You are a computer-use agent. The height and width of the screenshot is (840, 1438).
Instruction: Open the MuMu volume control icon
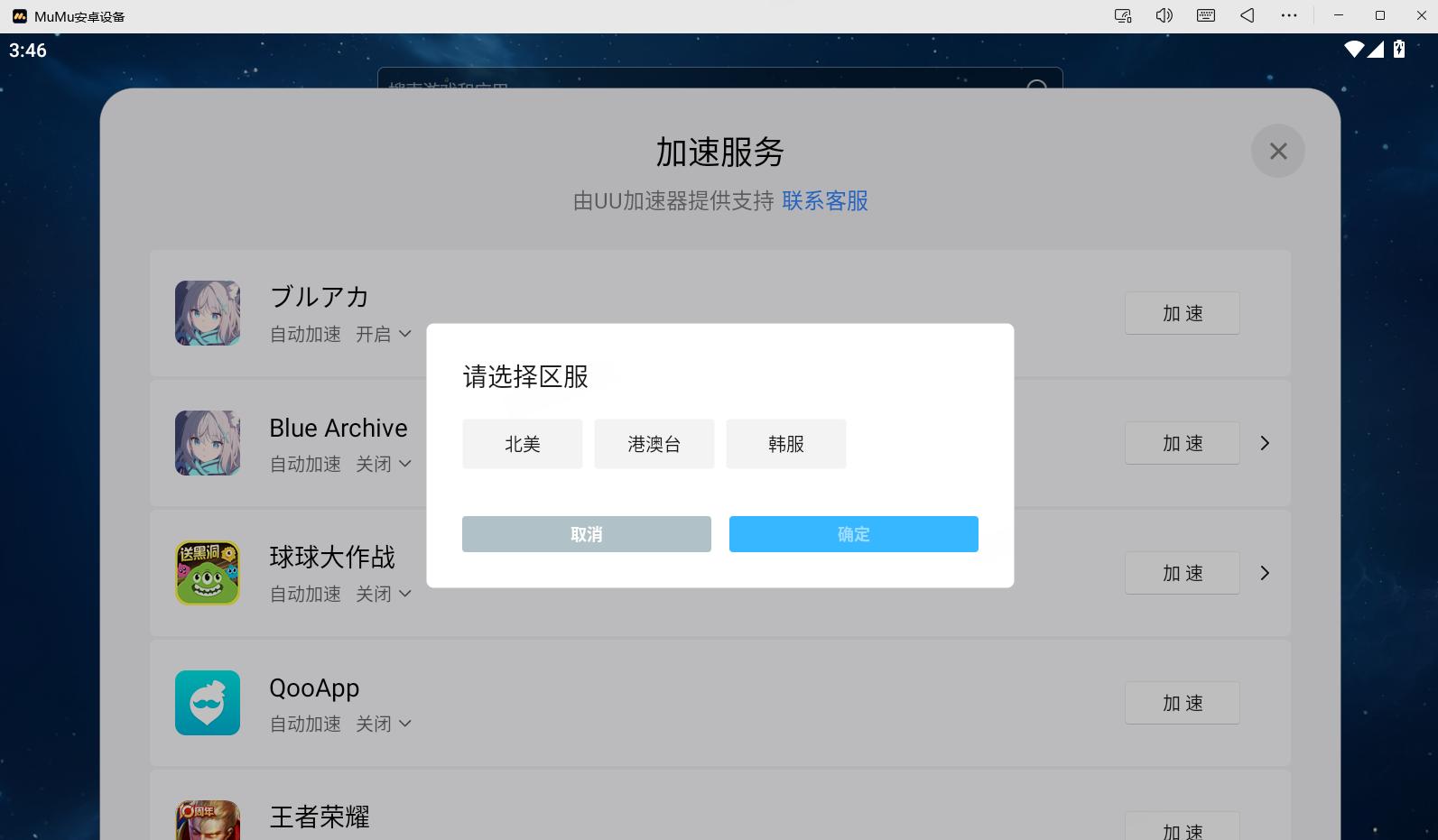point(1164,15)
